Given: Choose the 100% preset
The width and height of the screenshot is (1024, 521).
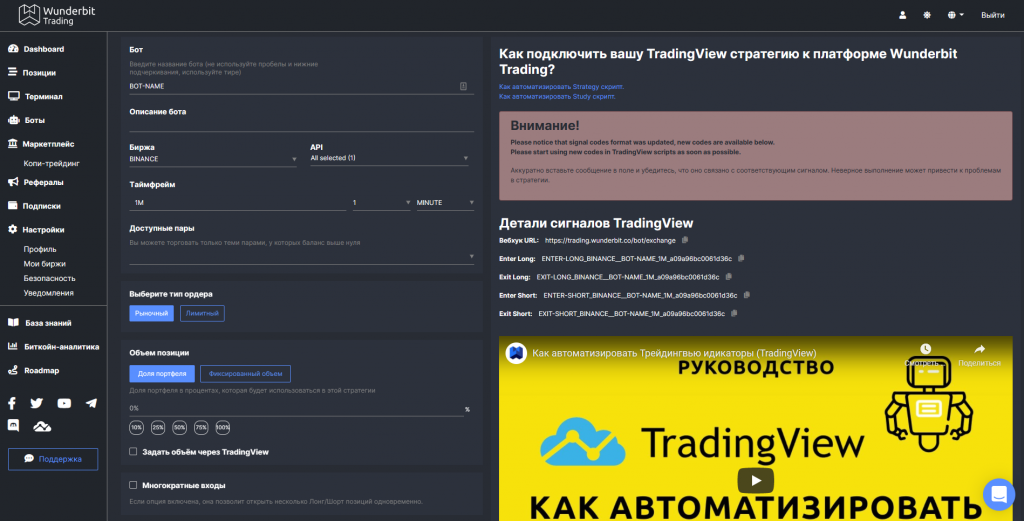Looking at the screenshot, I should tap(223, 428).
